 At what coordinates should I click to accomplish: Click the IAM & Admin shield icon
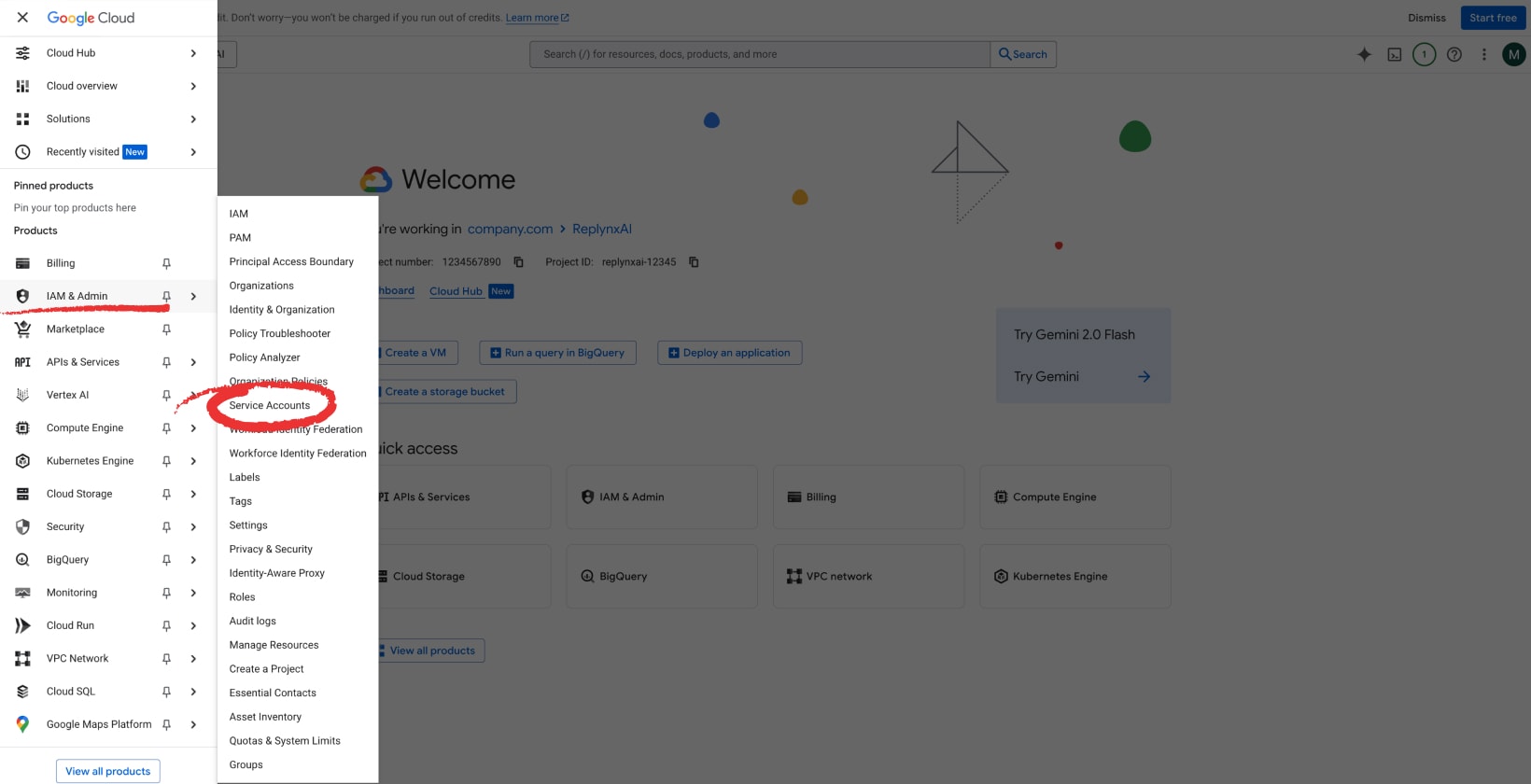pyautogui.click(x=22, y=296)
